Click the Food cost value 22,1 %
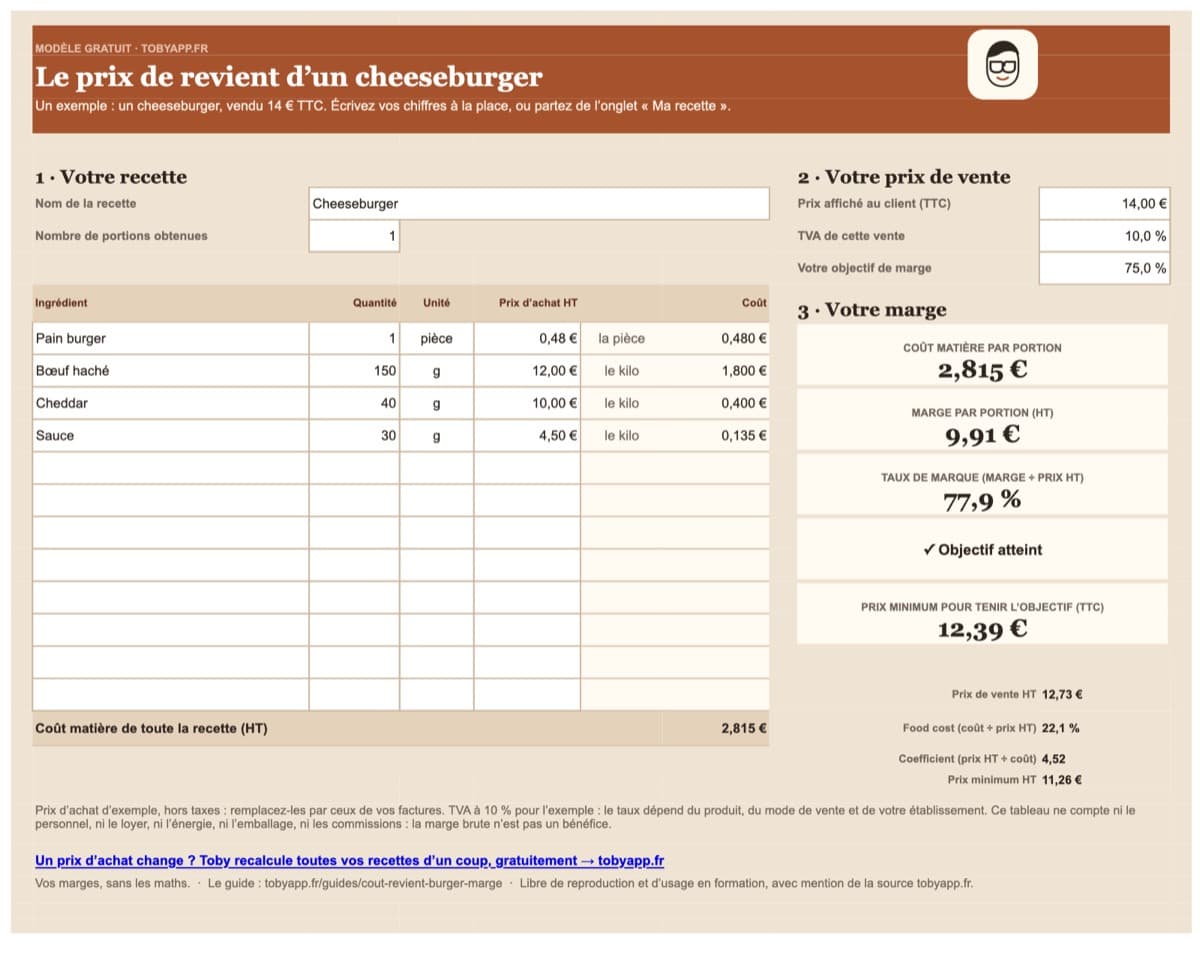Screen dimensions: 1200x975 [1060, 729]
